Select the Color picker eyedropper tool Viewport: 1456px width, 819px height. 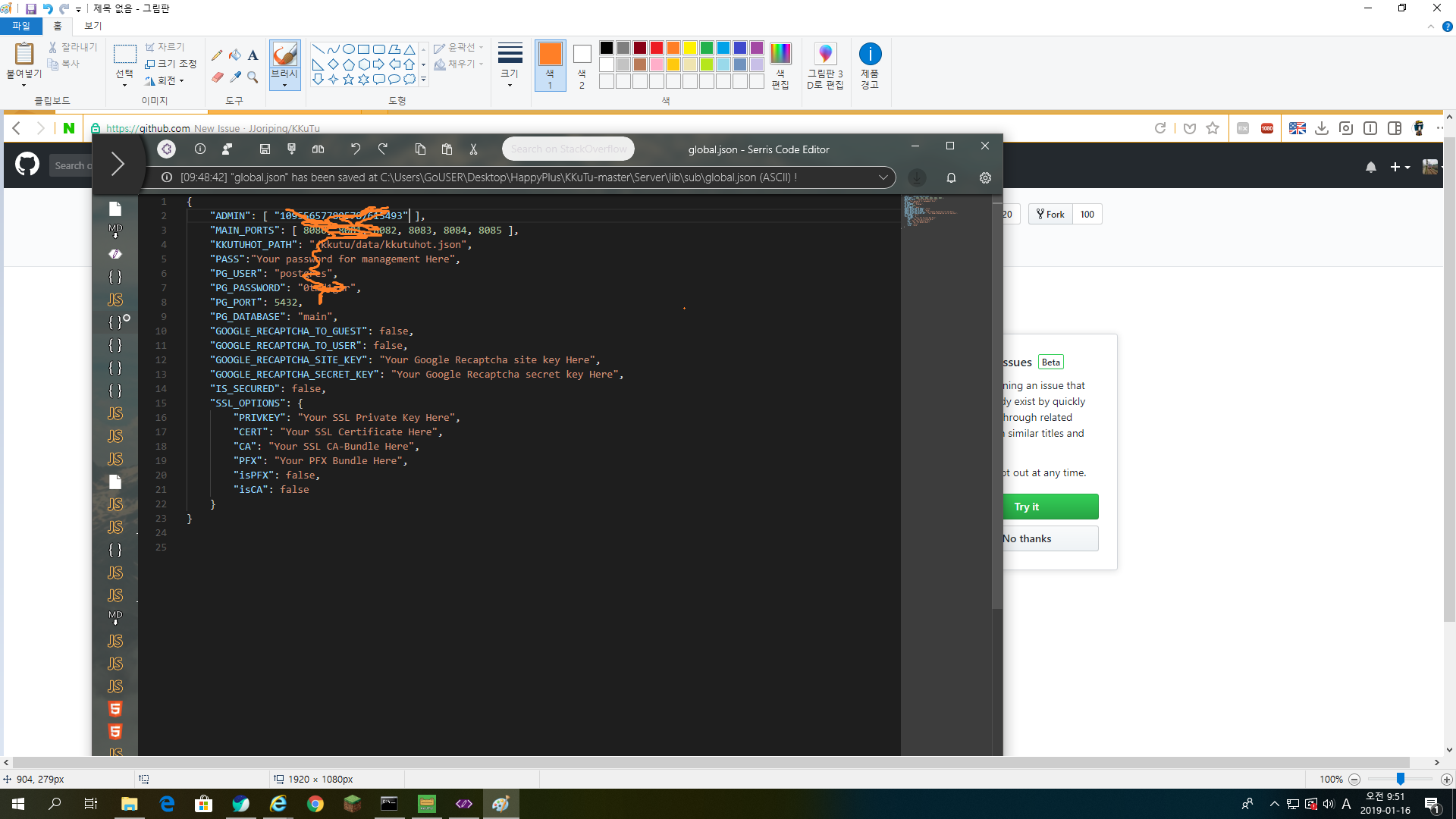point(235,77)
